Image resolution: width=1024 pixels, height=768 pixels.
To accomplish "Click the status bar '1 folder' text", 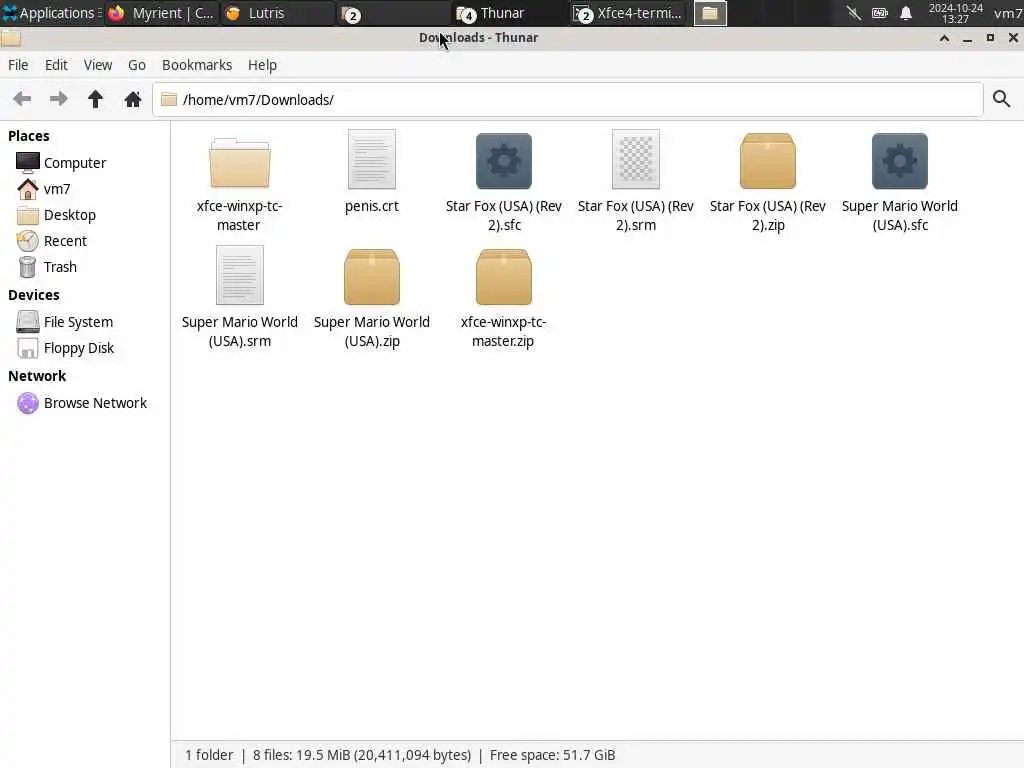I will [x=209, y=755].
